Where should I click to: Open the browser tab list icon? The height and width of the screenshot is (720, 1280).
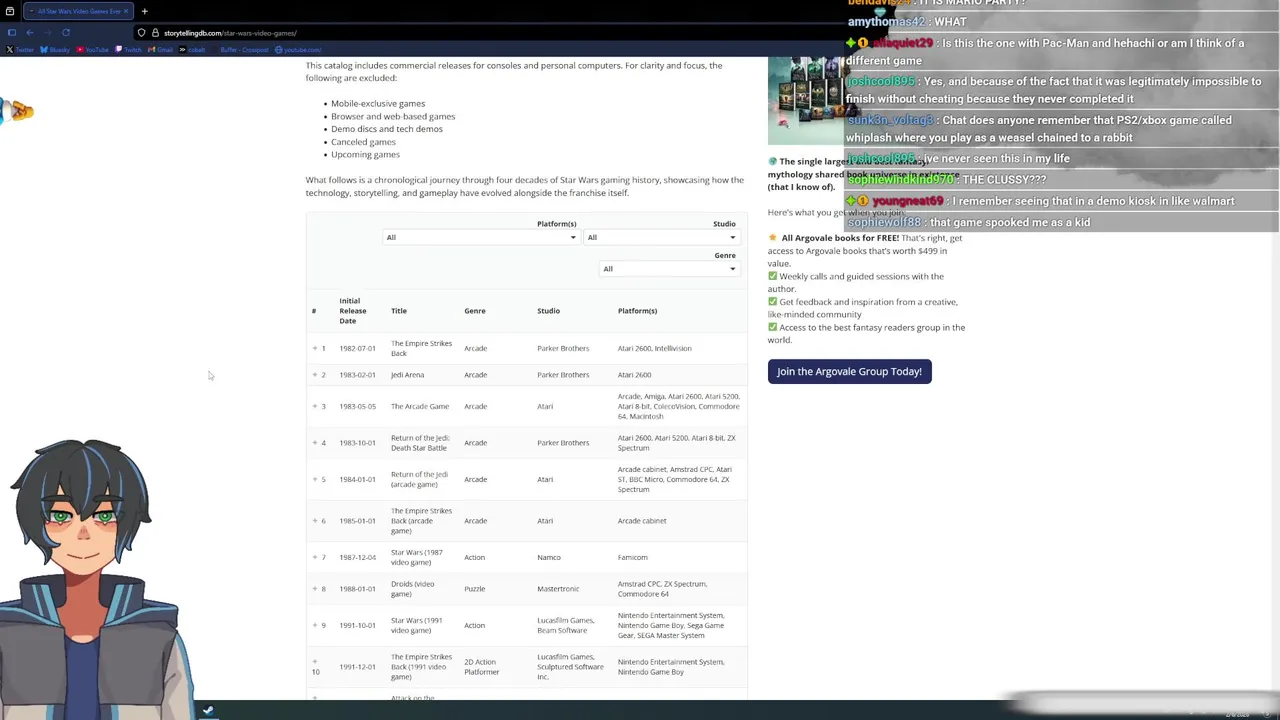10,11
